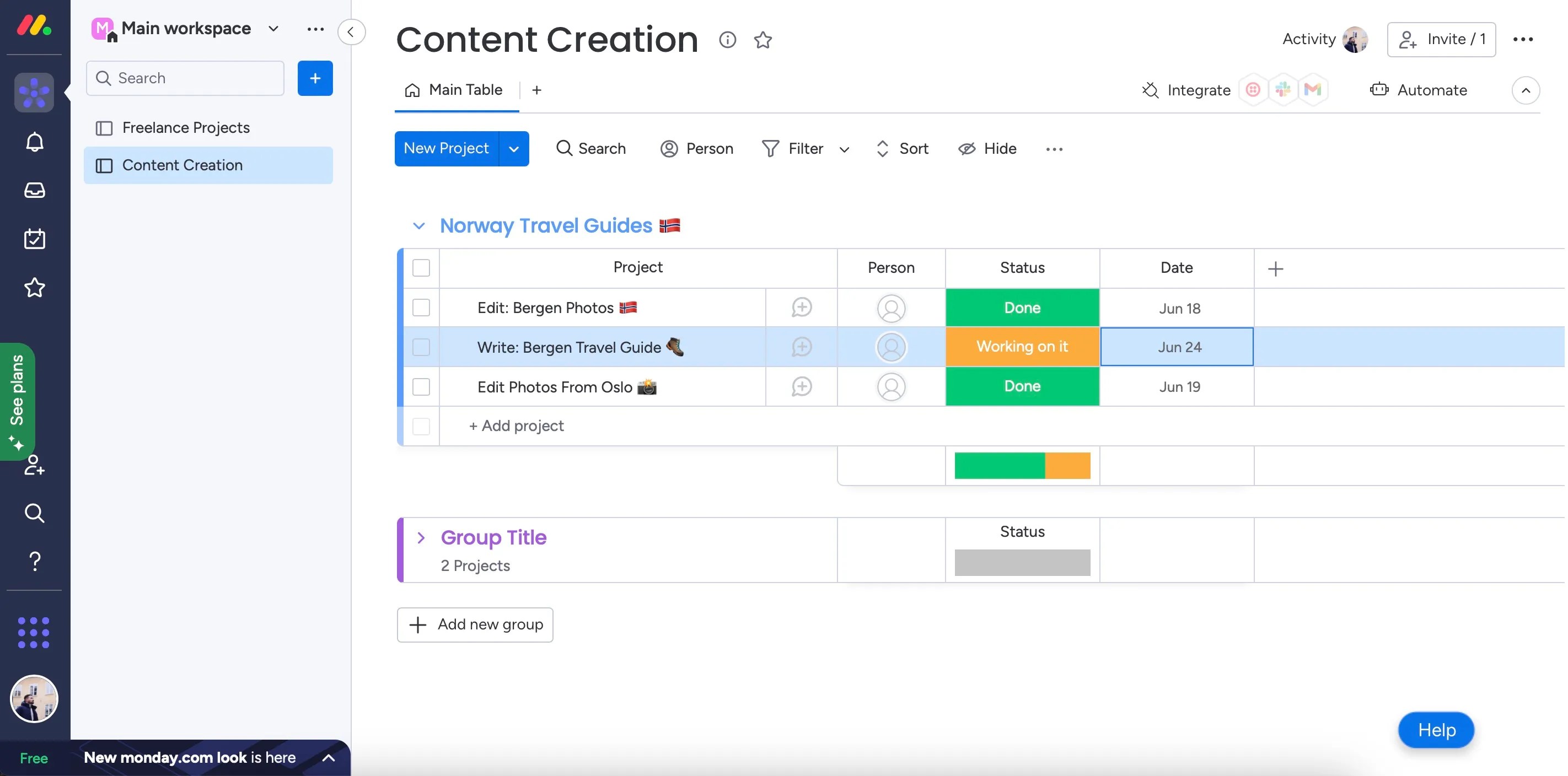
Task: Collapse the Norway Travel Guides group
Action: pyautogui.click(x=418, y=226)
